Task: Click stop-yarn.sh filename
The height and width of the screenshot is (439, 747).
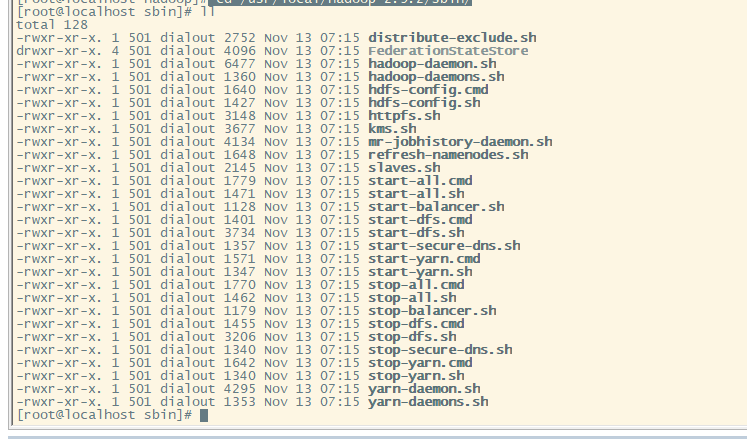Action: click(416, 376)
